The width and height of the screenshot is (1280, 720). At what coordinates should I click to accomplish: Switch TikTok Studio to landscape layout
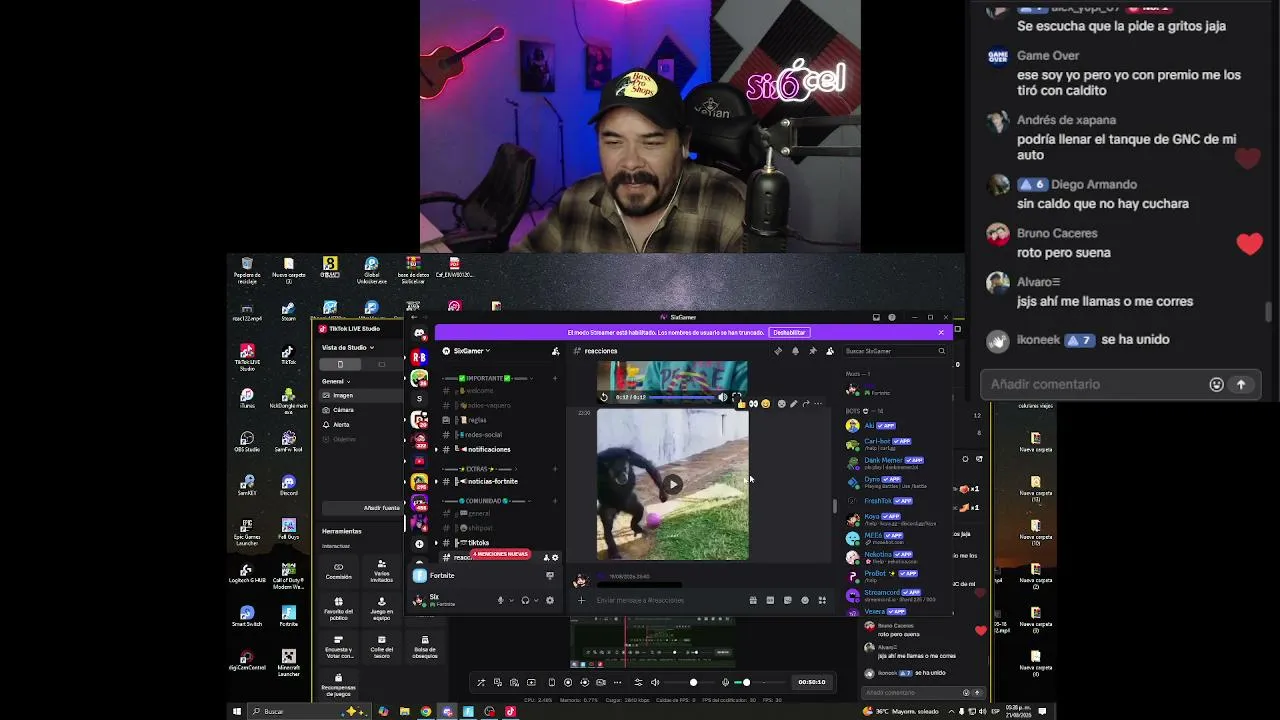[381, 364]
